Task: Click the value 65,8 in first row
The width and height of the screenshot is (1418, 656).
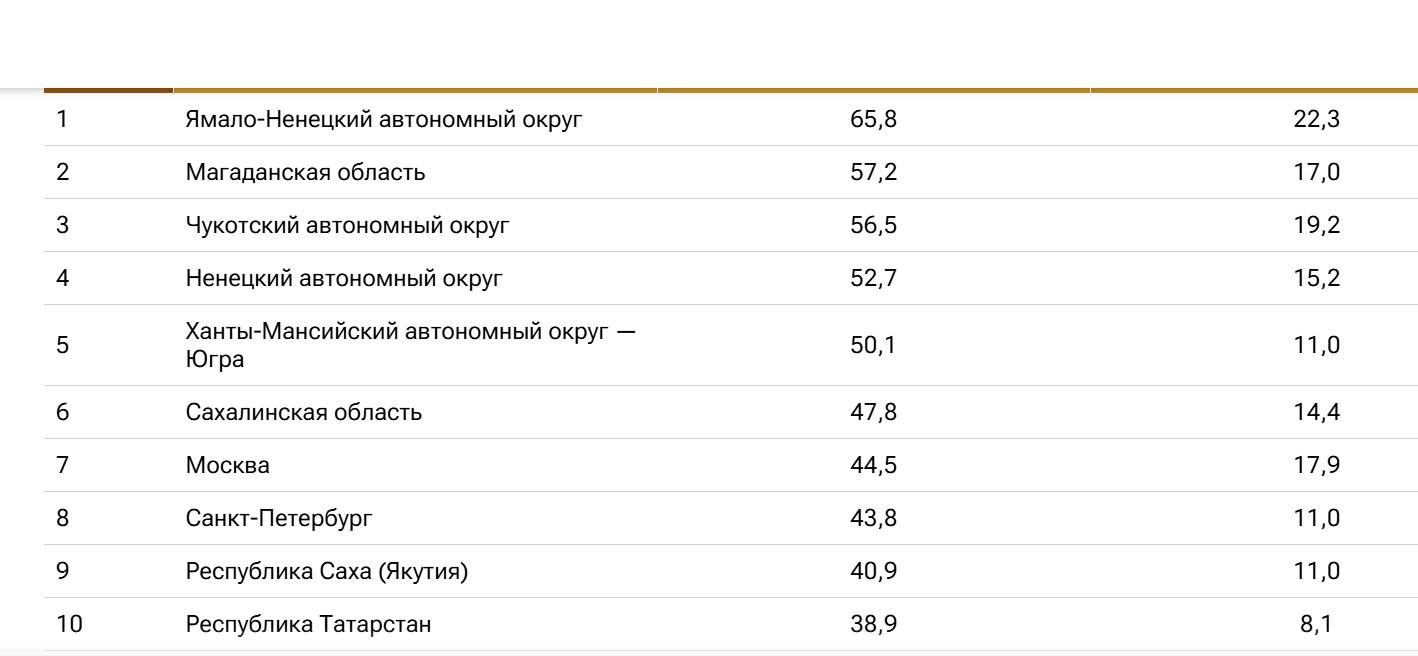Action: click(874, 119)
